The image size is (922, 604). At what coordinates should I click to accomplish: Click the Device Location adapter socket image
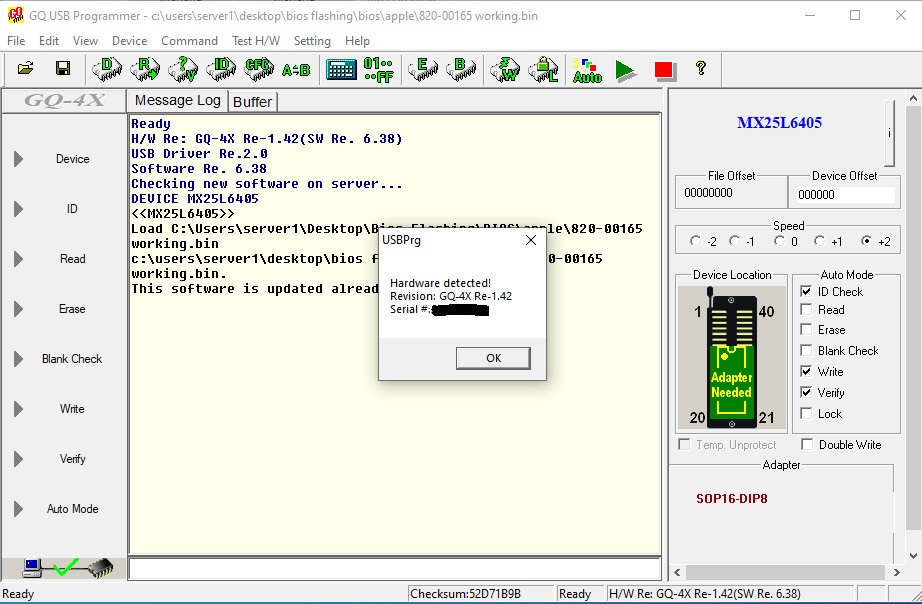[x=731, y=358]
